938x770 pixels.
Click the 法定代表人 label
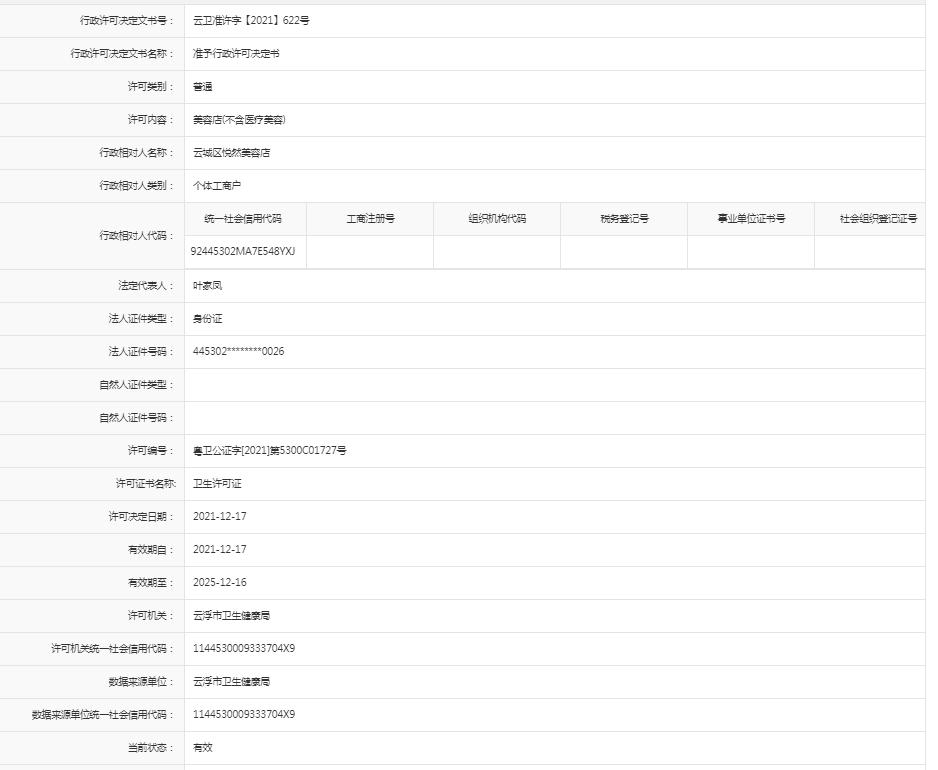click(x=146, y=285)
